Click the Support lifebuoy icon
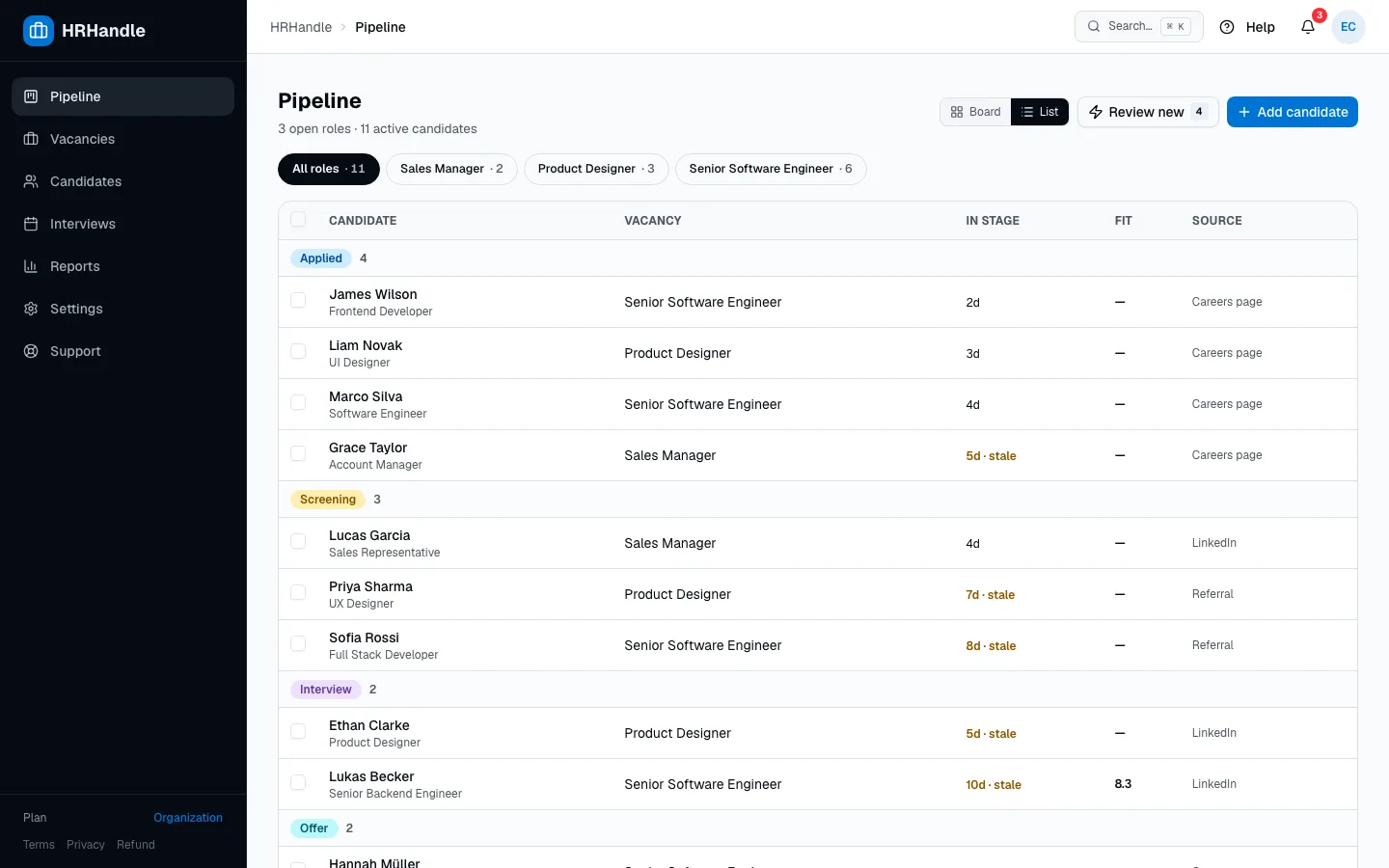1389x868 pixels. tap(31, 351)
